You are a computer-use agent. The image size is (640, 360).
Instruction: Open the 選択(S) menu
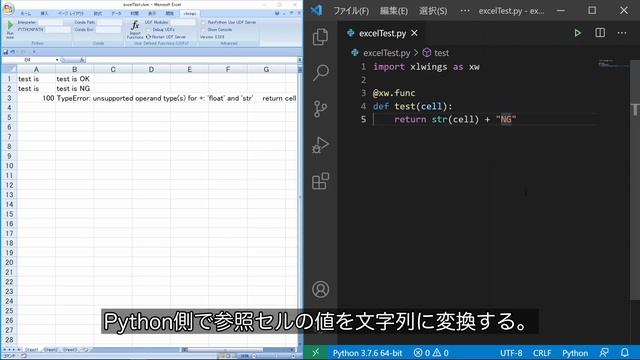[433, 11]
